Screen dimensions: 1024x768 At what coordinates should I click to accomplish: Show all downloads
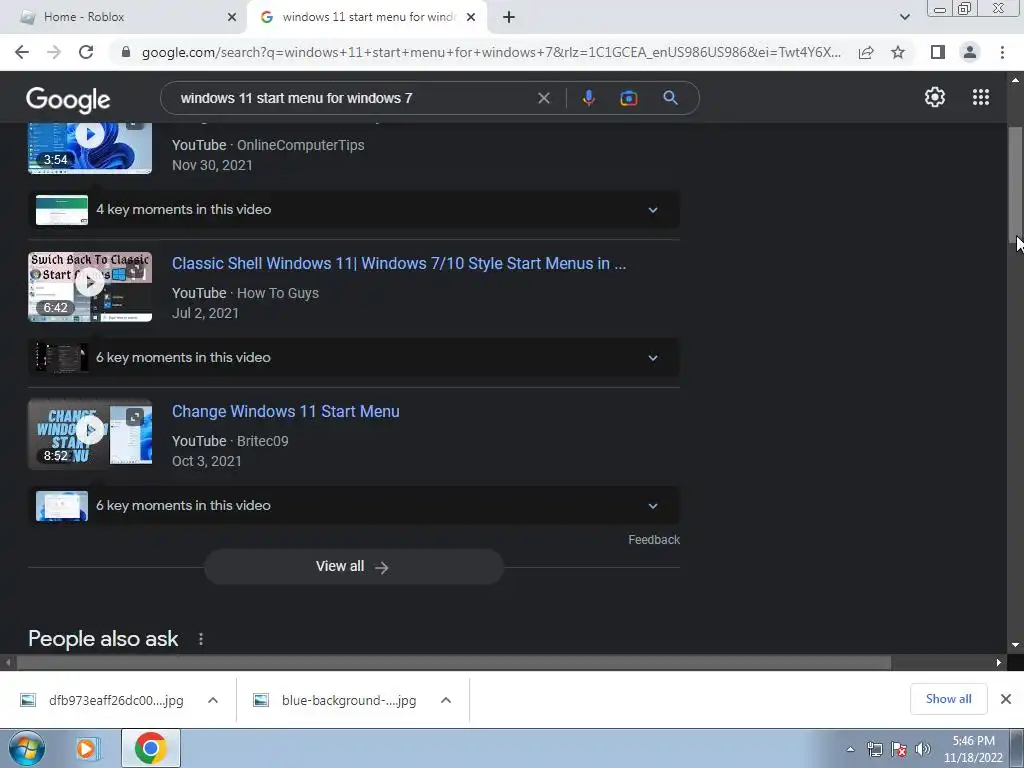tap(948, 699)
